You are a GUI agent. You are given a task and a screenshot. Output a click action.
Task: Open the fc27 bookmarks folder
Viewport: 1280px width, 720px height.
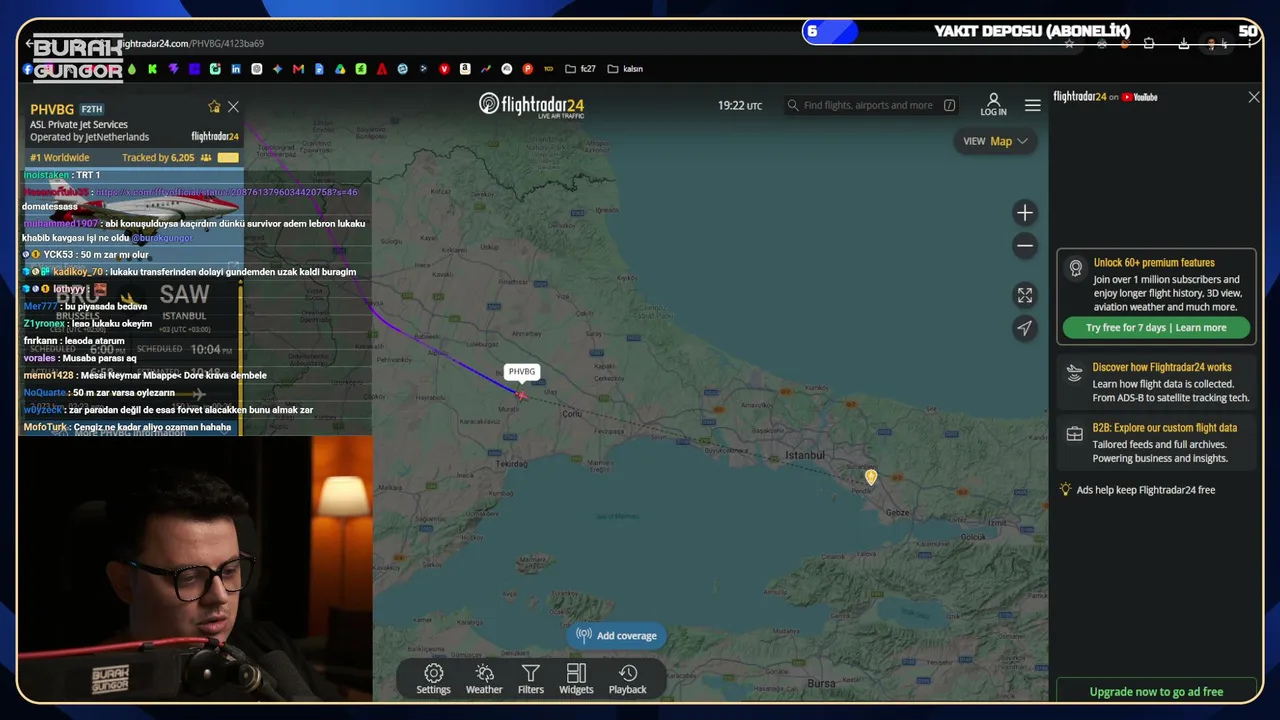coord(580,69)
